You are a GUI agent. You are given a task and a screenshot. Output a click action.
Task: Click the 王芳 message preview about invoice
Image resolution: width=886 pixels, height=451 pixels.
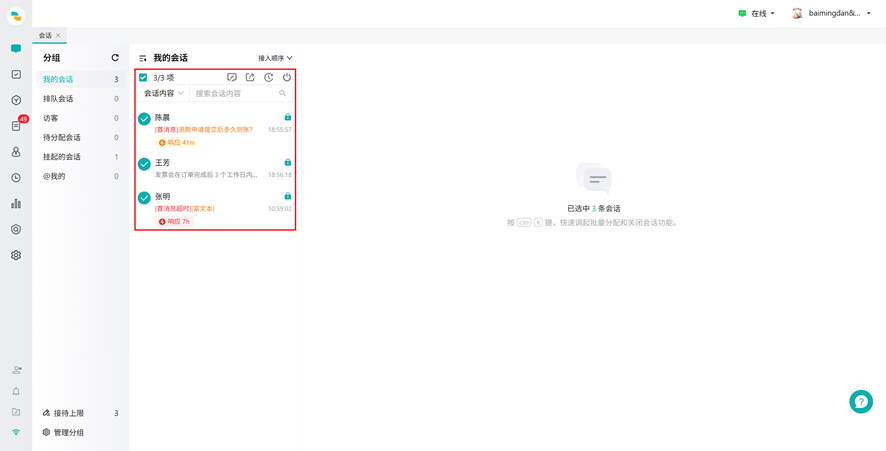tap(206, 175)
